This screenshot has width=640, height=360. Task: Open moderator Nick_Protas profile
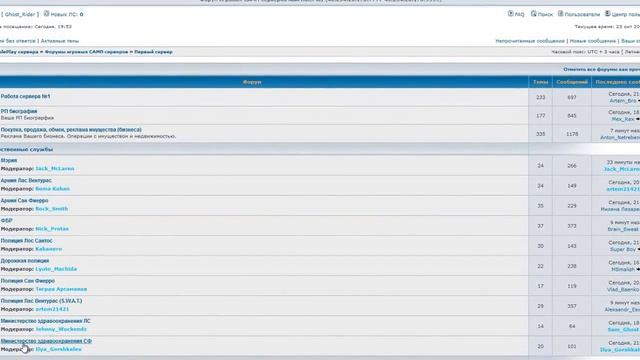52,229
